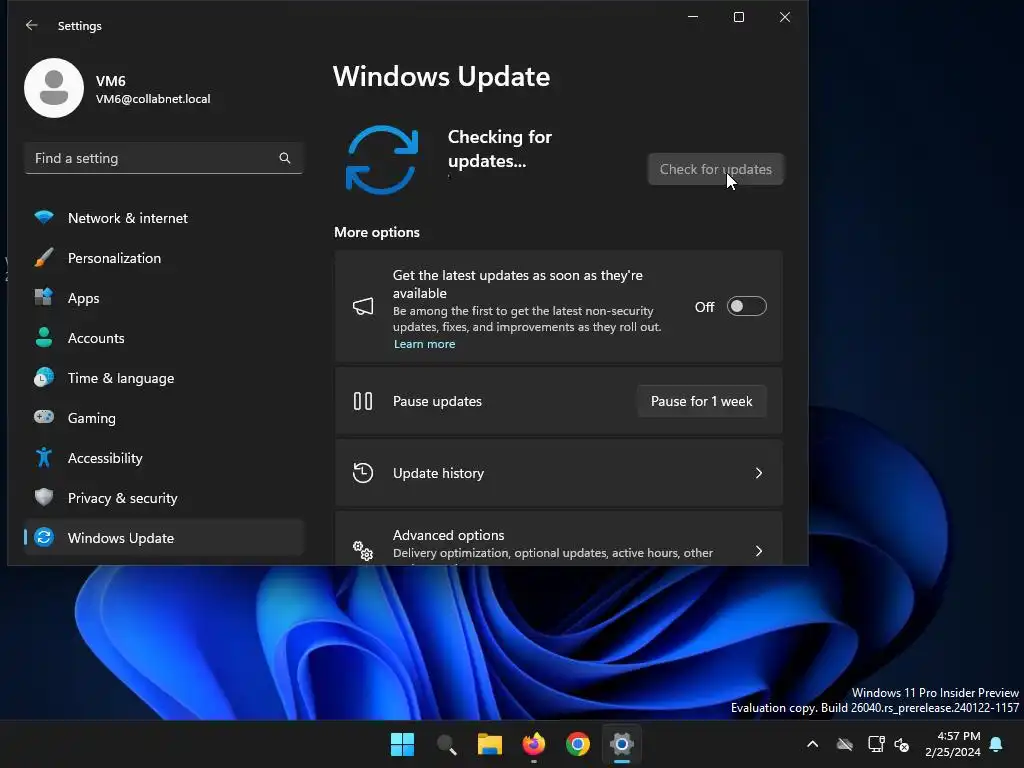Click the Accessibility figure icon
Viewport: 1024px width, 768px height.
[x=44, y=457]
